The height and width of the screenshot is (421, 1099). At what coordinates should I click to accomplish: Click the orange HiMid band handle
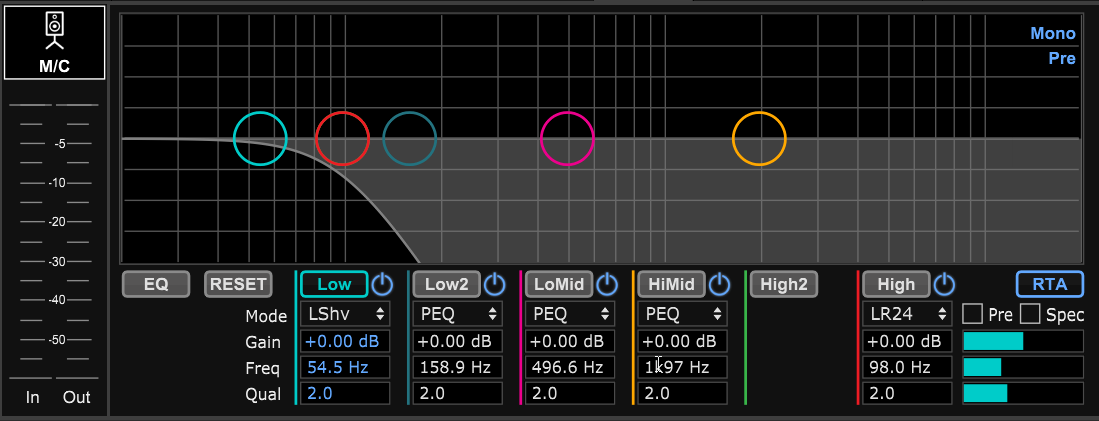click(x=759, y=139)
